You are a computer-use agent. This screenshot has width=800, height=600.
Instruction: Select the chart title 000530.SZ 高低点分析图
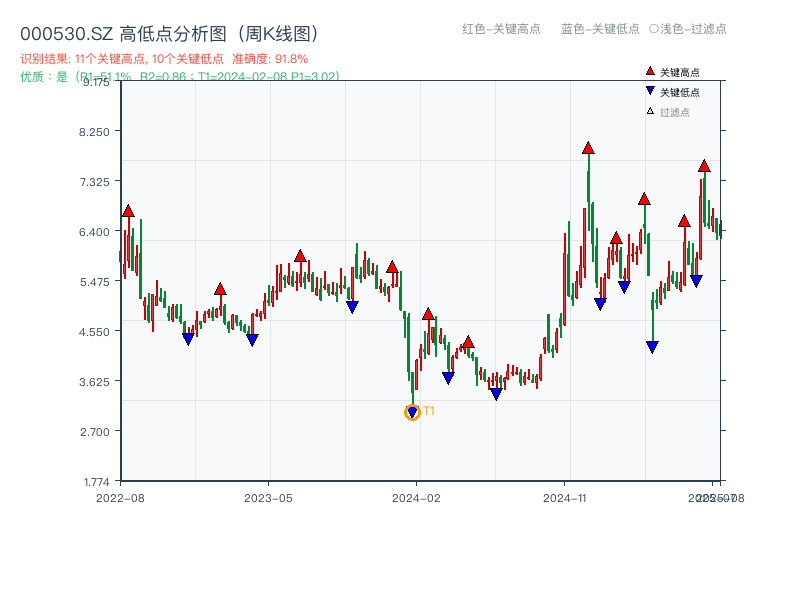[x=170, y=31]
